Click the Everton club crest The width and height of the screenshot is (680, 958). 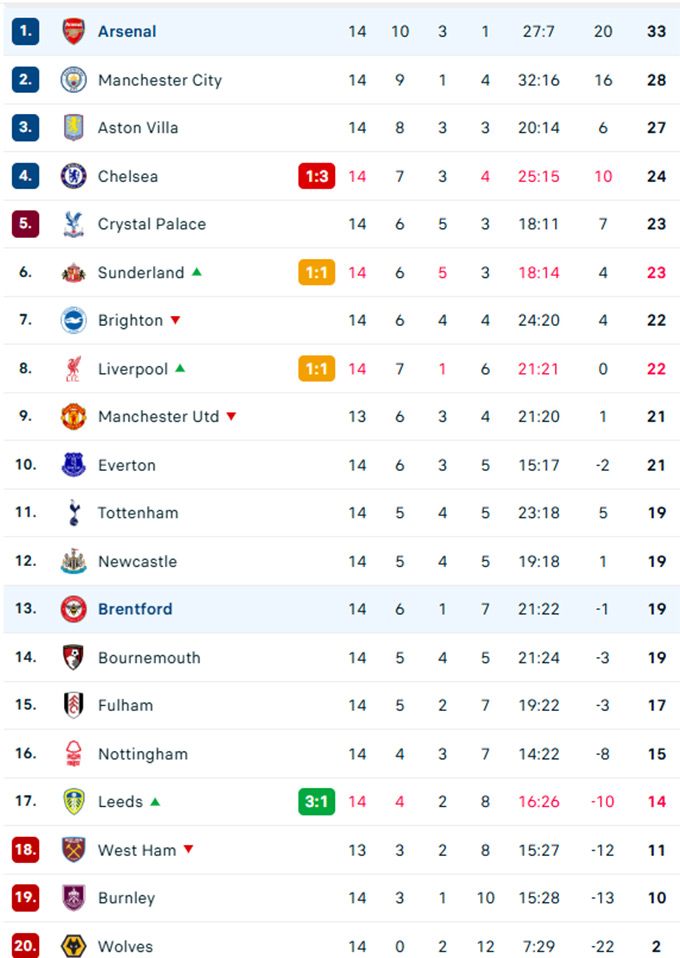[73, 465]
